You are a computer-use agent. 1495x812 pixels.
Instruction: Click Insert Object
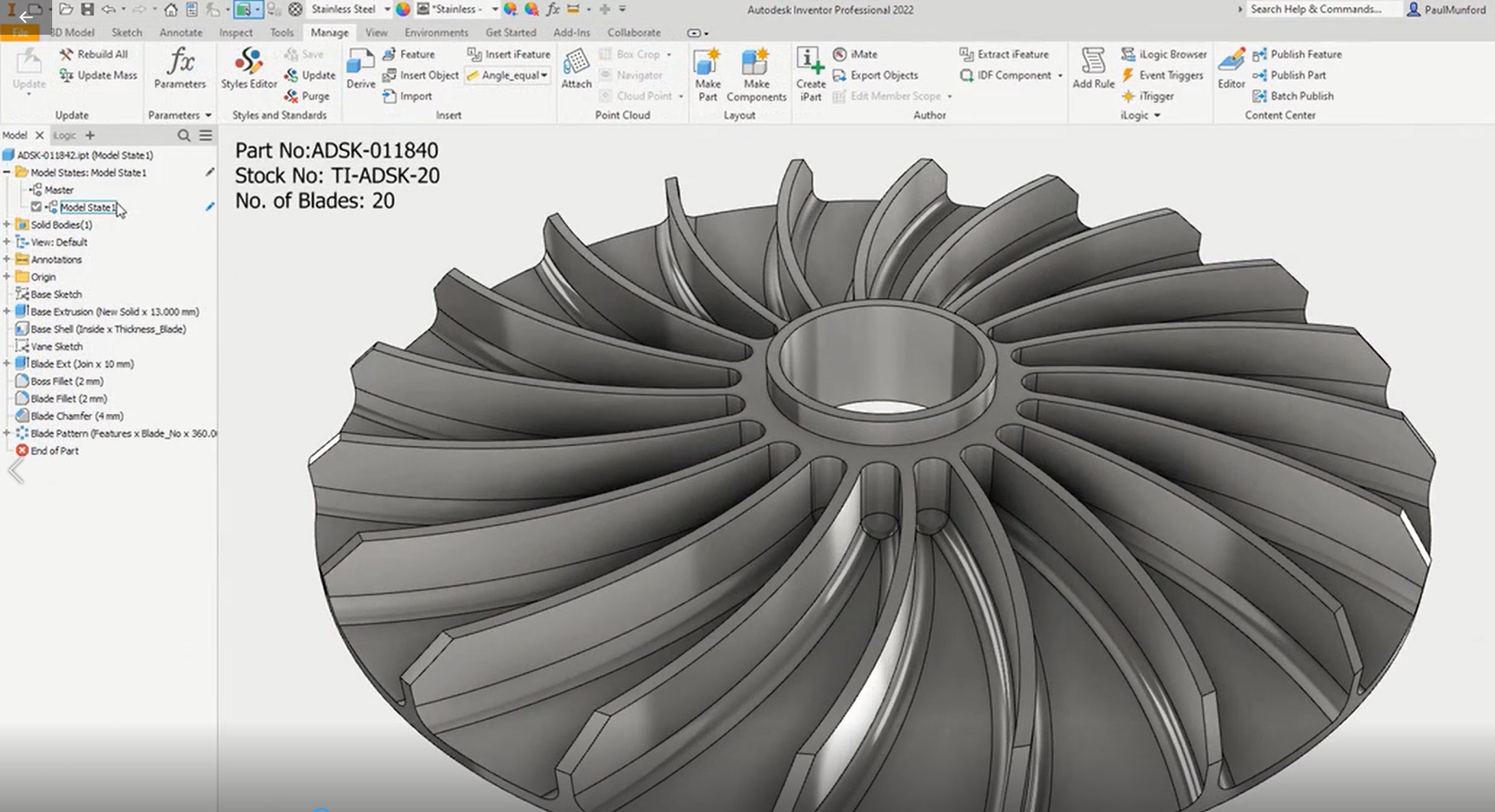420,75
